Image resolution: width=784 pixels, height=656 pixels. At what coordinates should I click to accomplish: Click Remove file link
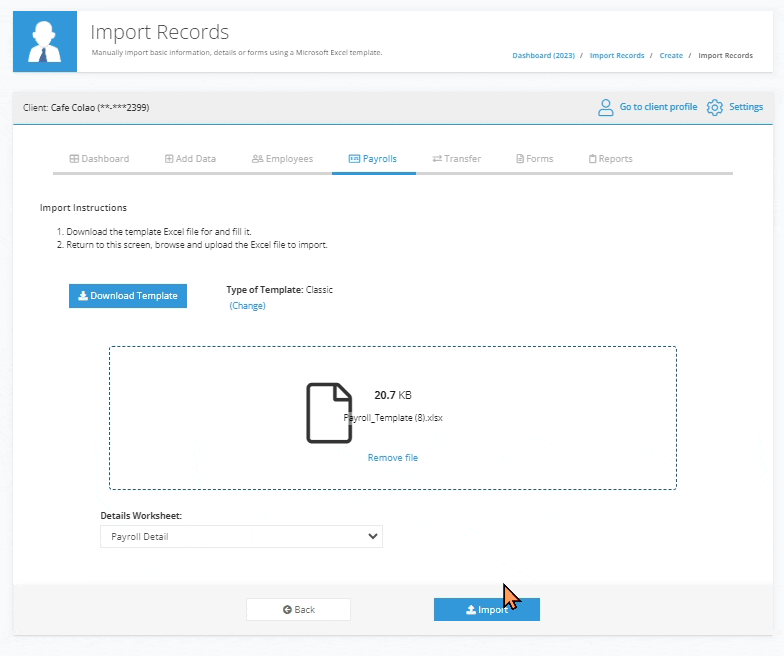pos(393,458)
